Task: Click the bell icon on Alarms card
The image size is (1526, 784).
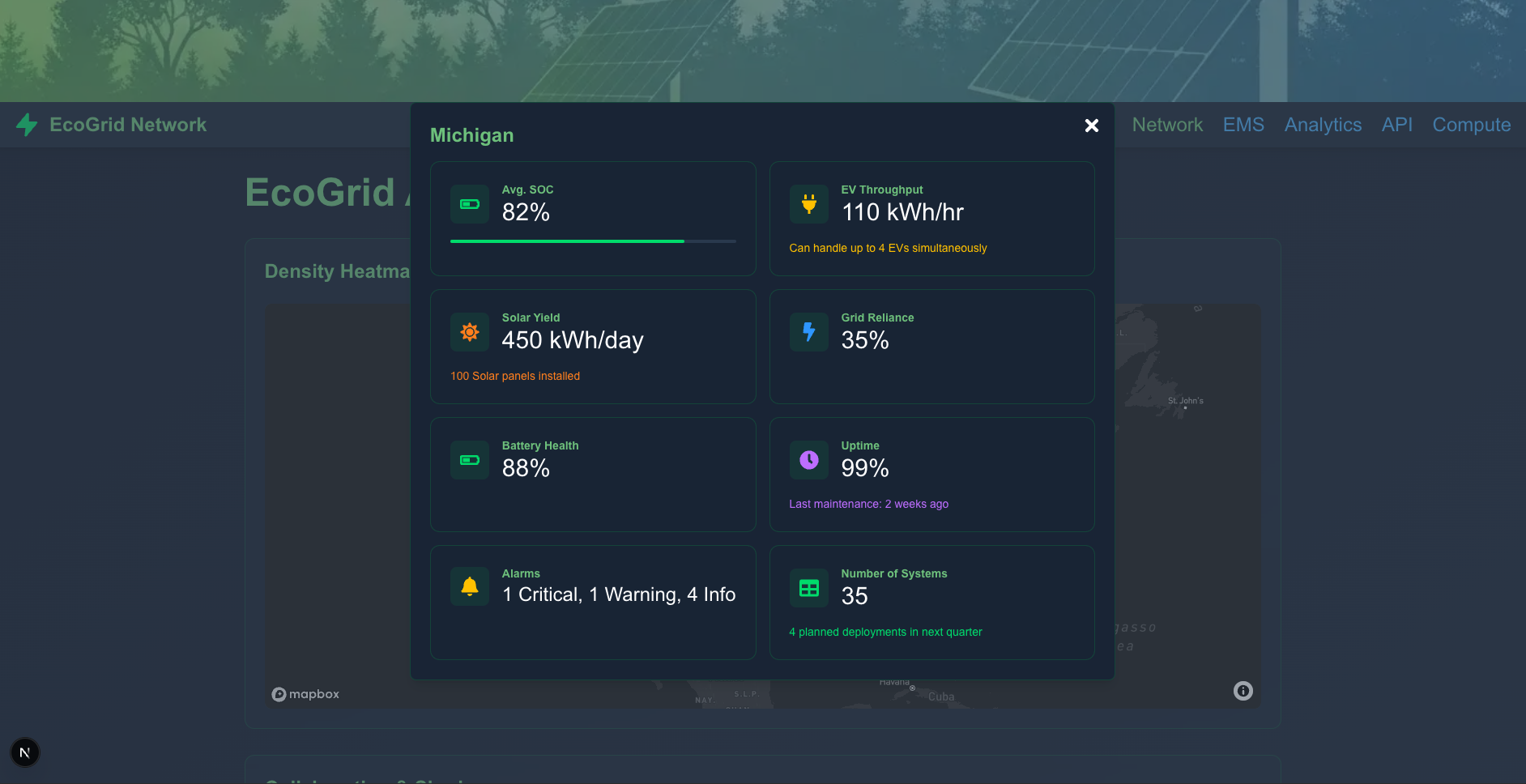Action: [469, 586]
